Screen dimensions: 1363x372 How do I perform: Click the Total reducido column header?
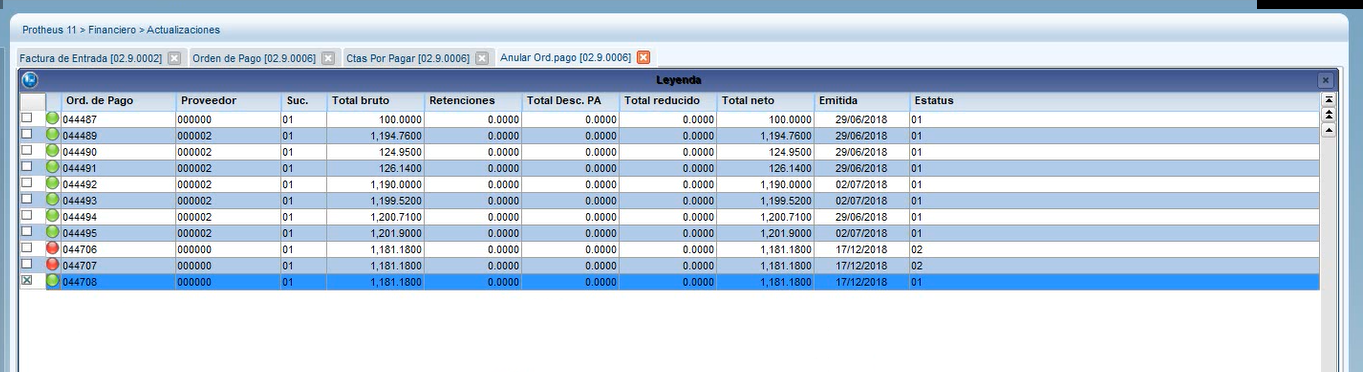(x=669, y=101)
